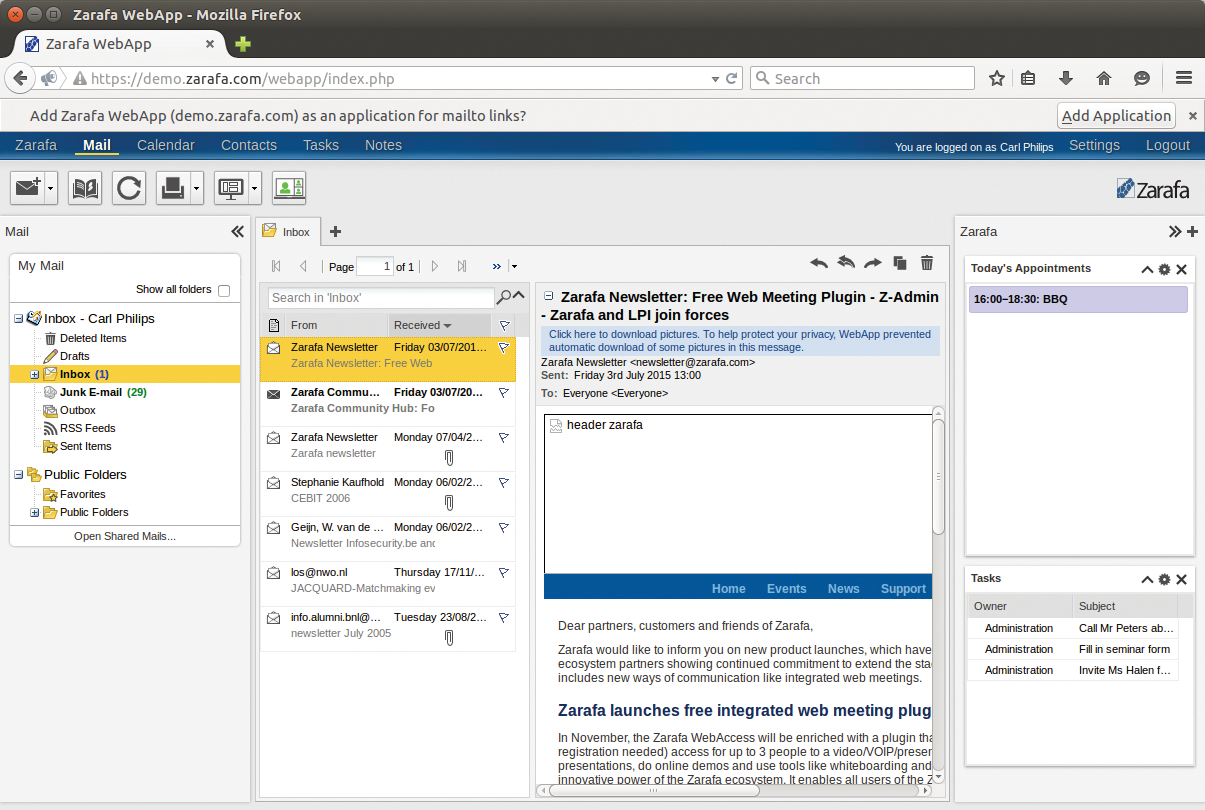Click the Add Application button
1205x810 pixels.
point(1115,115)
